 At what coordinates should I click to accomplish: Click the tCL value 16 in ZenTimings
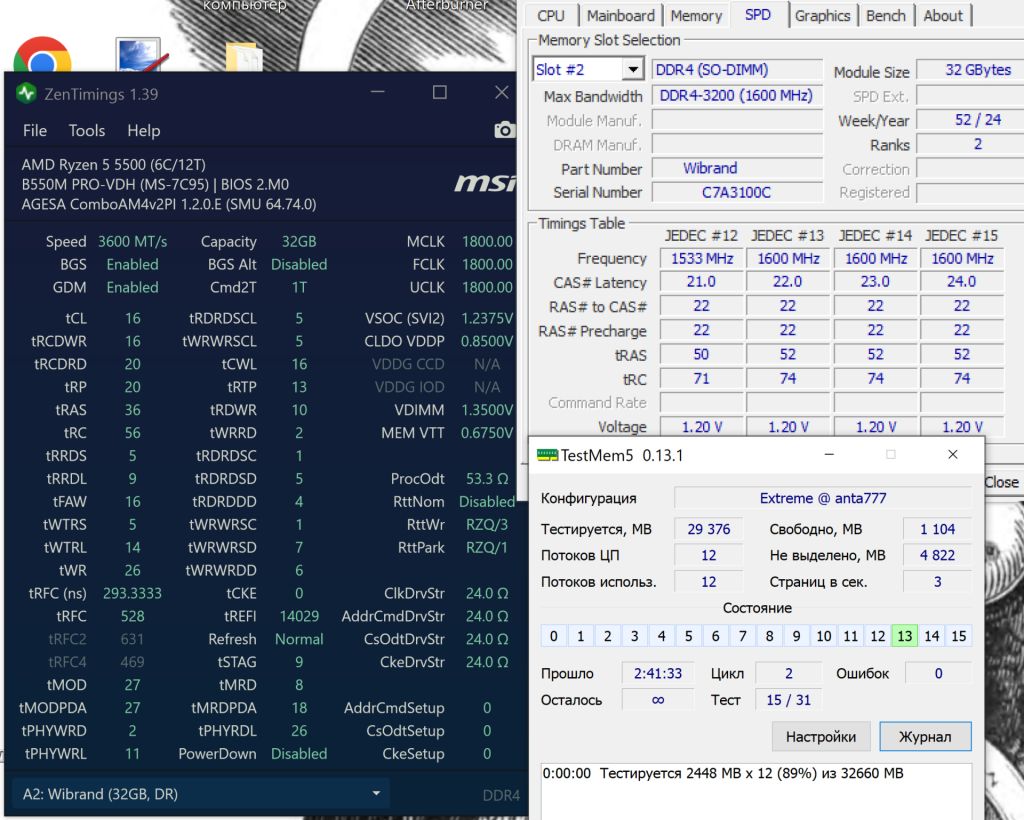click(x=133, y=319)
